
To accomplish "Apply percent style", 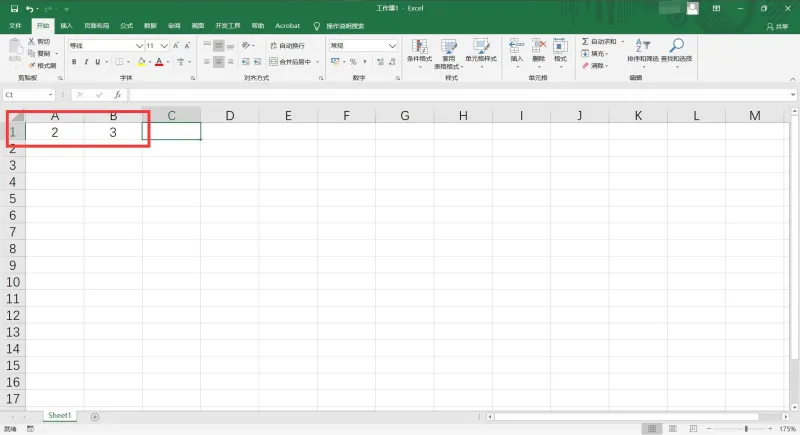I will click(x=353, y=62).
